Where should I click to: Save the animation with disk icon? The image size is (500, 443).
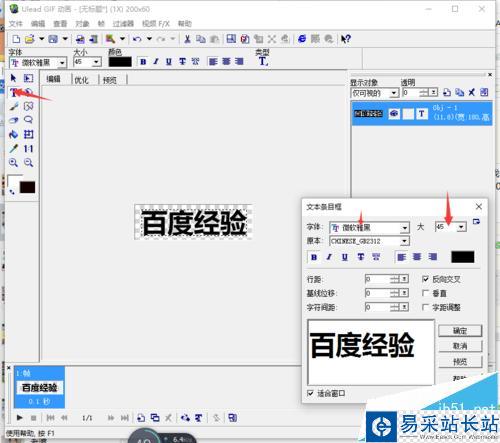(53, 39)
